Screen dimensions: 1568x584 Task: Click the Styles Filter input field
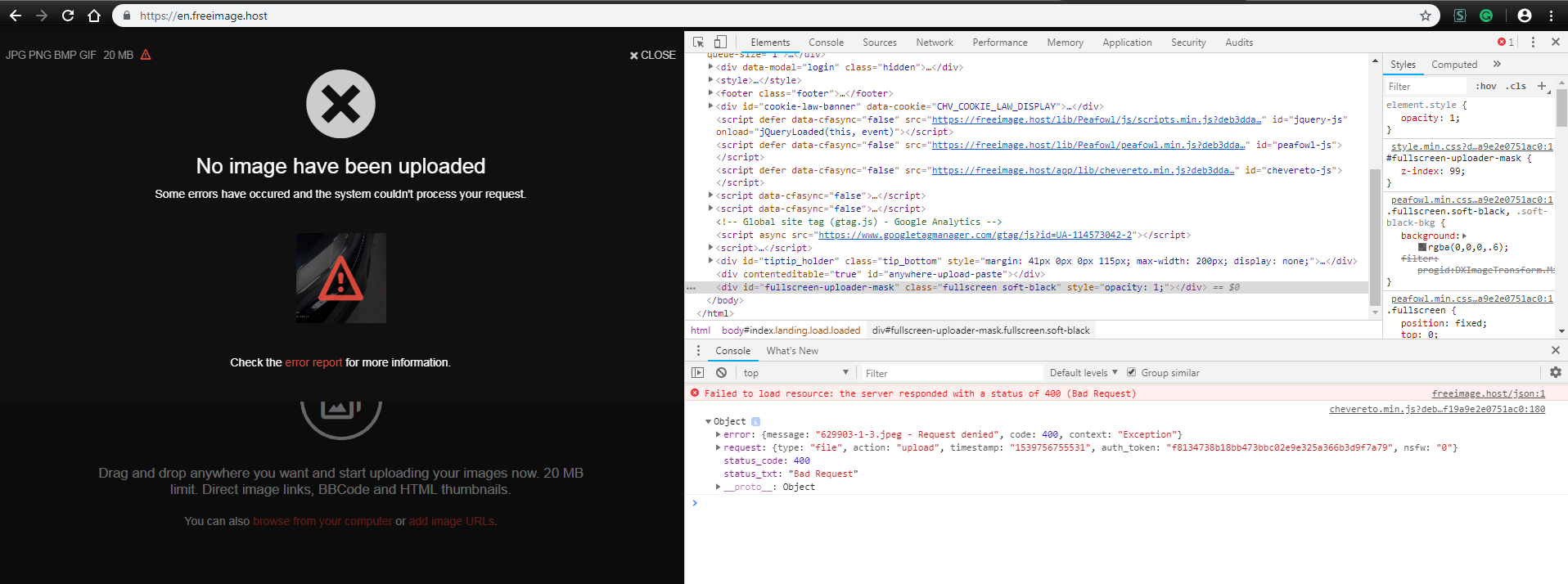pos(1427,86)
